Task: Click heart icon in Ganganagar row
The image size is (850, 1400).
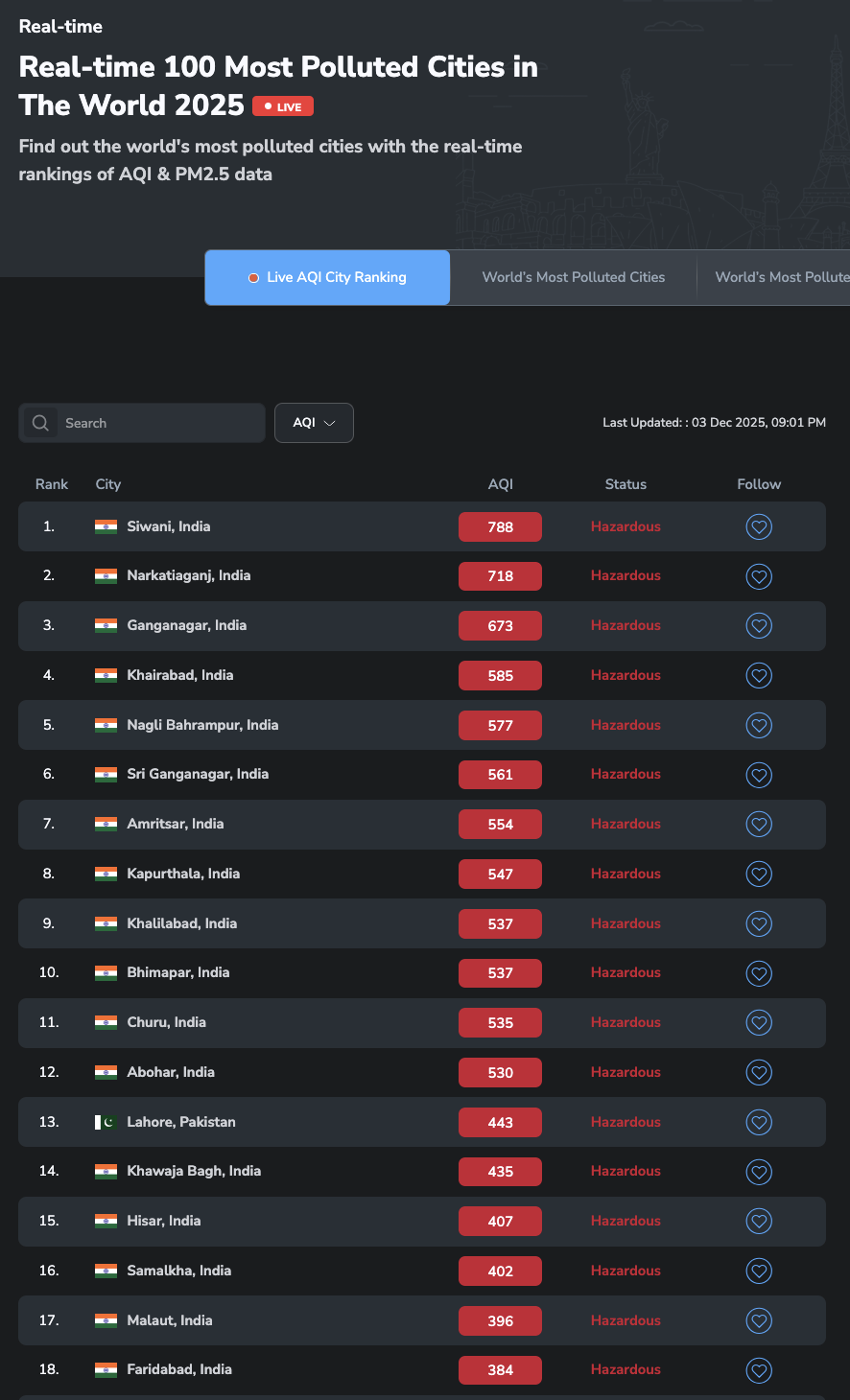Action: (x=759, y=626)
